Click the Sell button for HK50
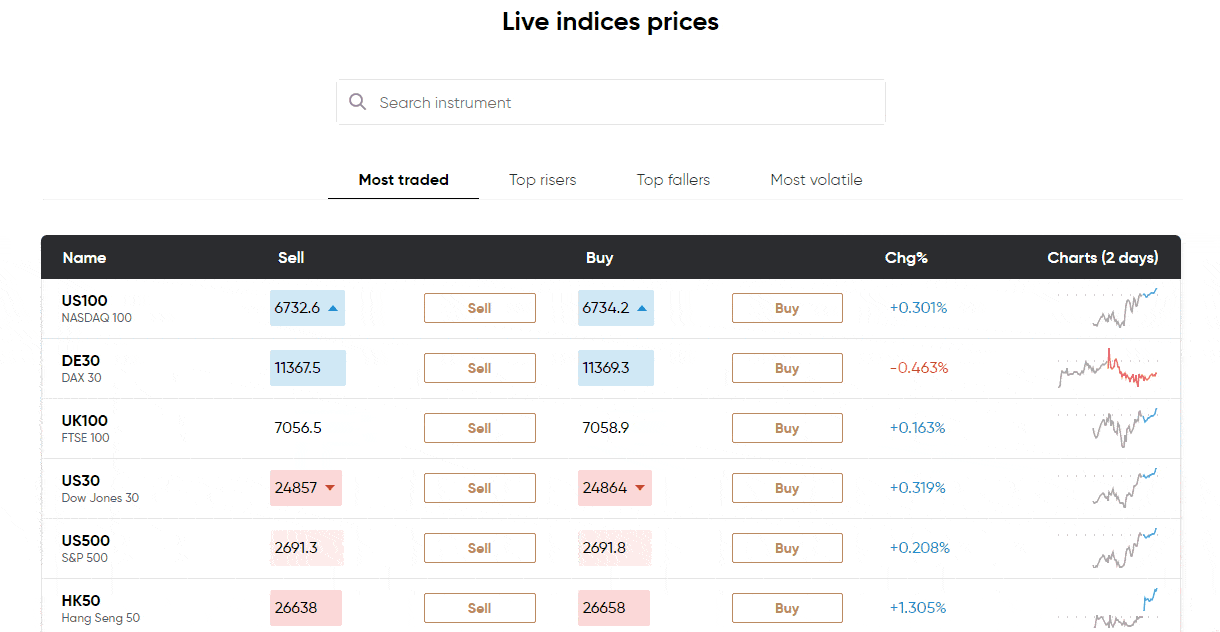Screen dimensions: 1220x632 pos(480,608)
